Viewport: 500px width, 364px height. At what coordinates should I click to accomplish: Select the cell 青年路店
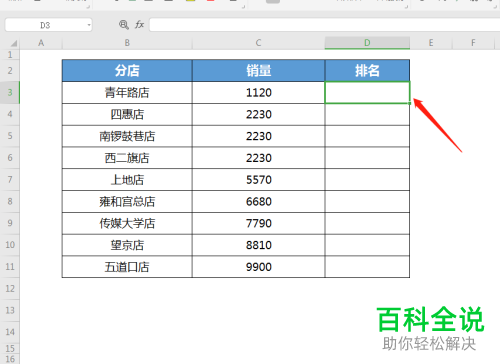[x=127, y=92]
